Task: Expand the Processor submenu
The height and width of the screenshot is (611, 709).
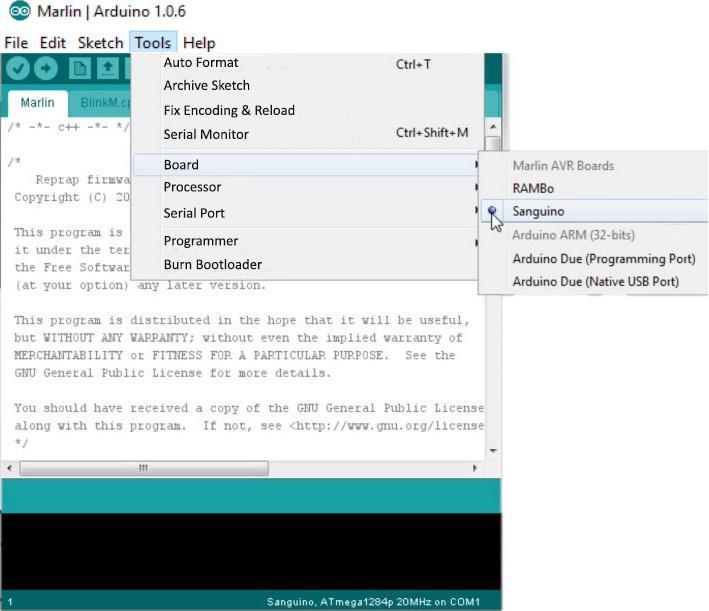Action: (192, 187)
